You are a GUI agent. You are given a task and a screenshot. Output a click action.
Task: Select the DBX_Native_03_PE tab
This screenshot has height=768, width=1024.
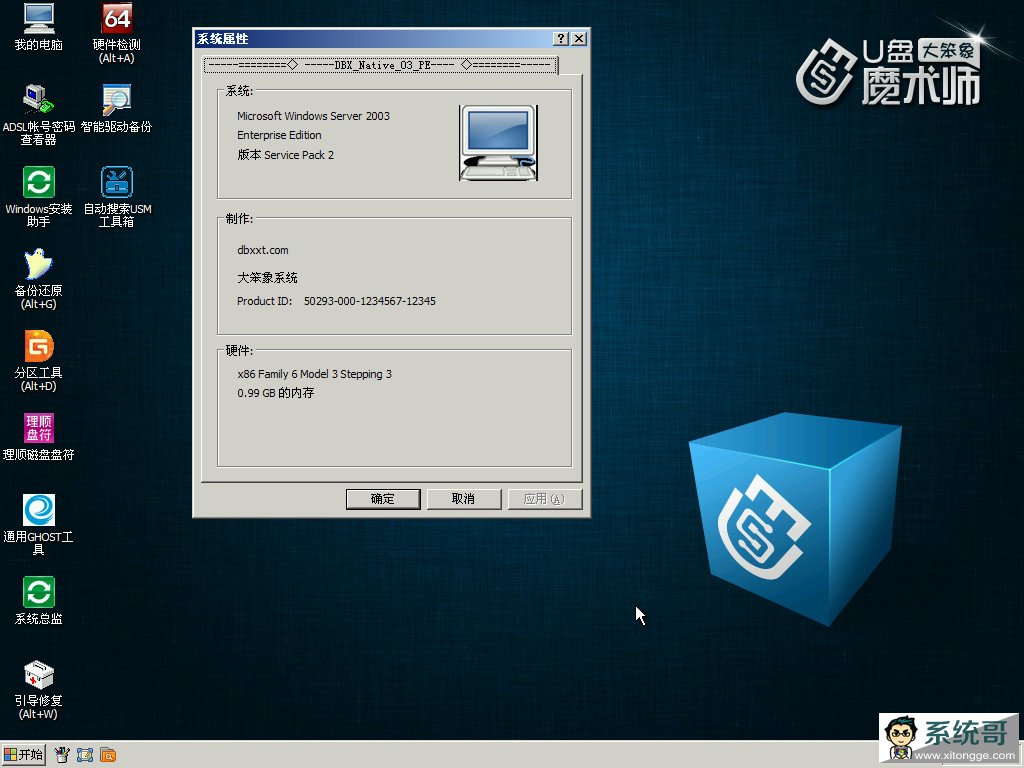coord(381,65)
